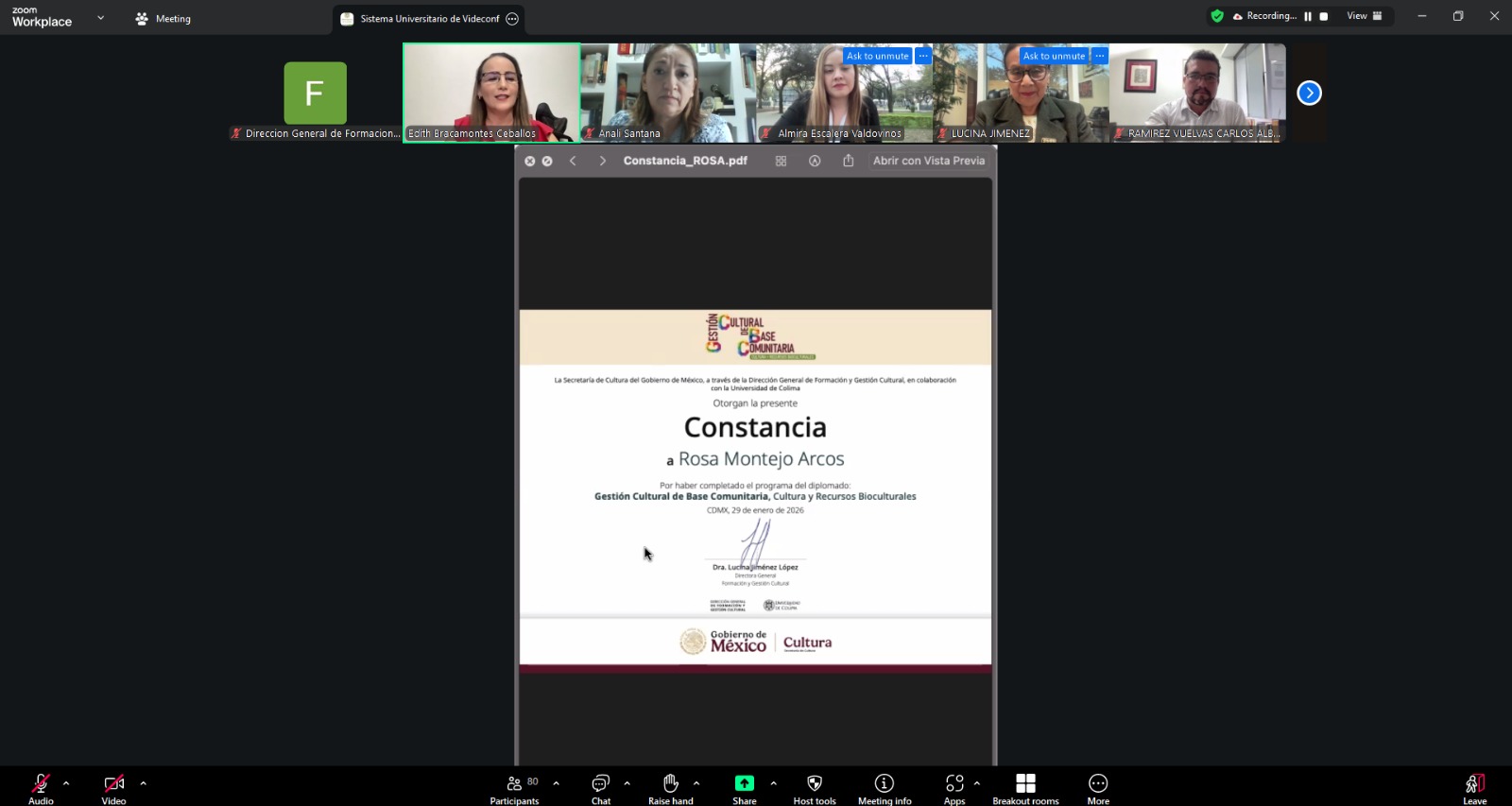Expand video options arrow next to Video
This screenshot has width=1512, height=806.
144,783
